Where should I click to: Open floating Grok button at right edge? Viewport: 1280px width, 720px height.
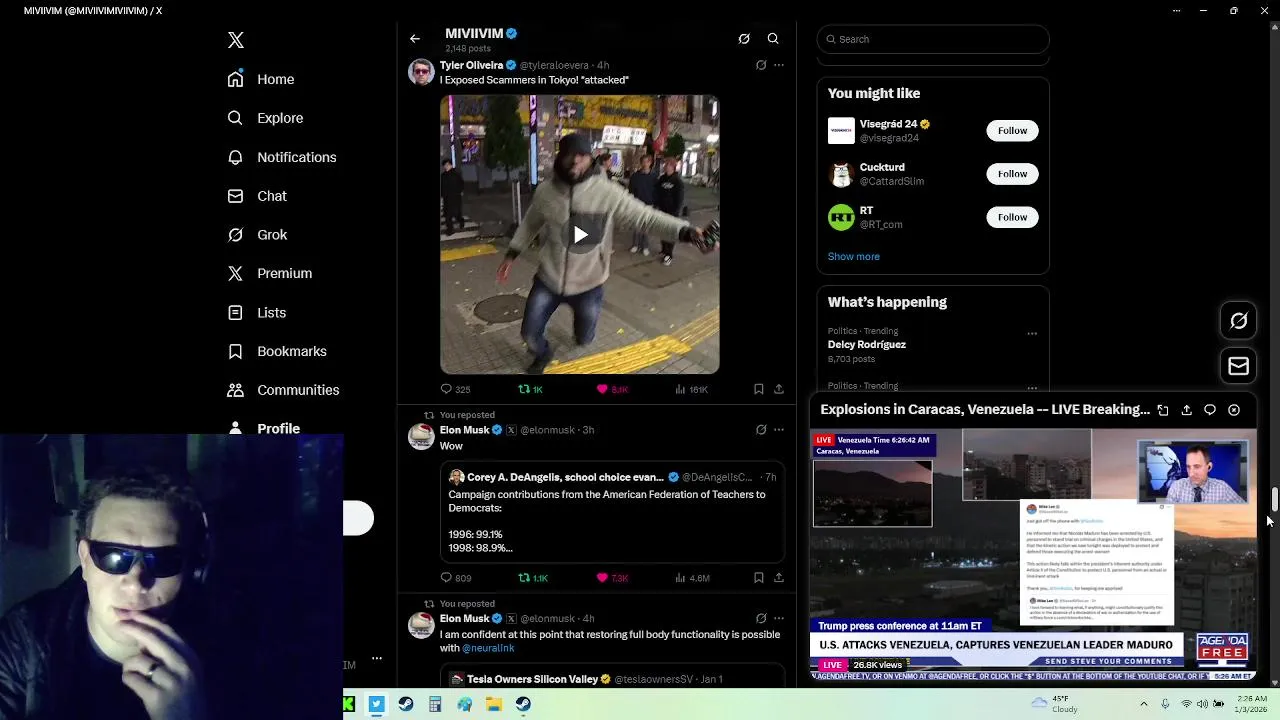[x=1239, y=321]
